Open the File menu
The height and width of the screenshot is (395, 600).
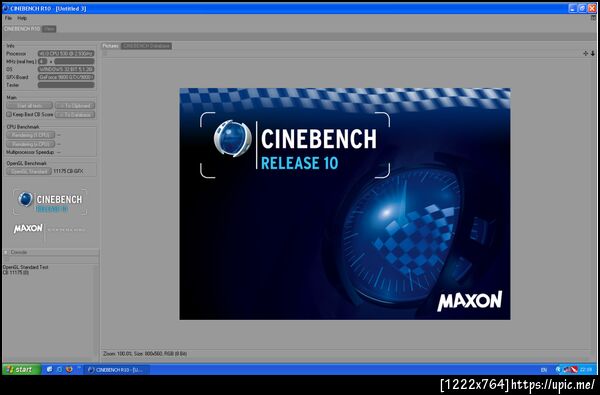(8, 18)
